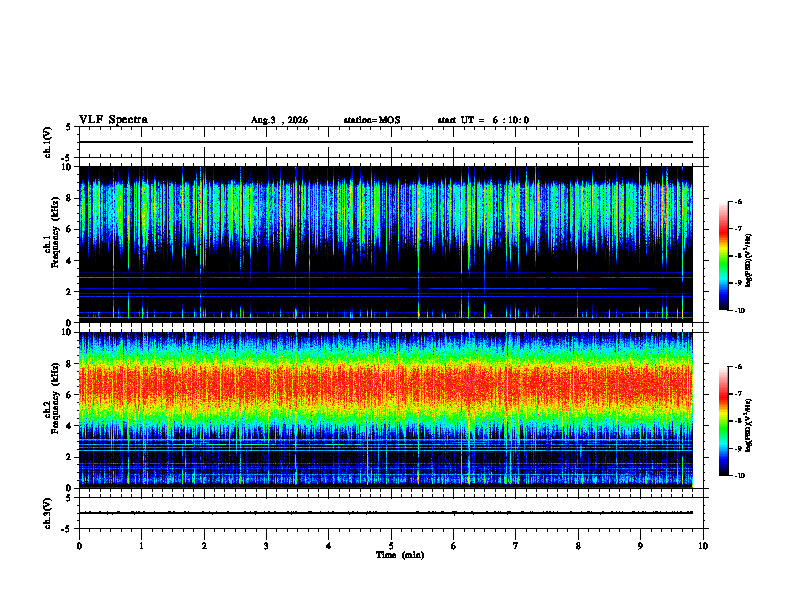Click time axis tick label "1"

[x=142, y=546]
